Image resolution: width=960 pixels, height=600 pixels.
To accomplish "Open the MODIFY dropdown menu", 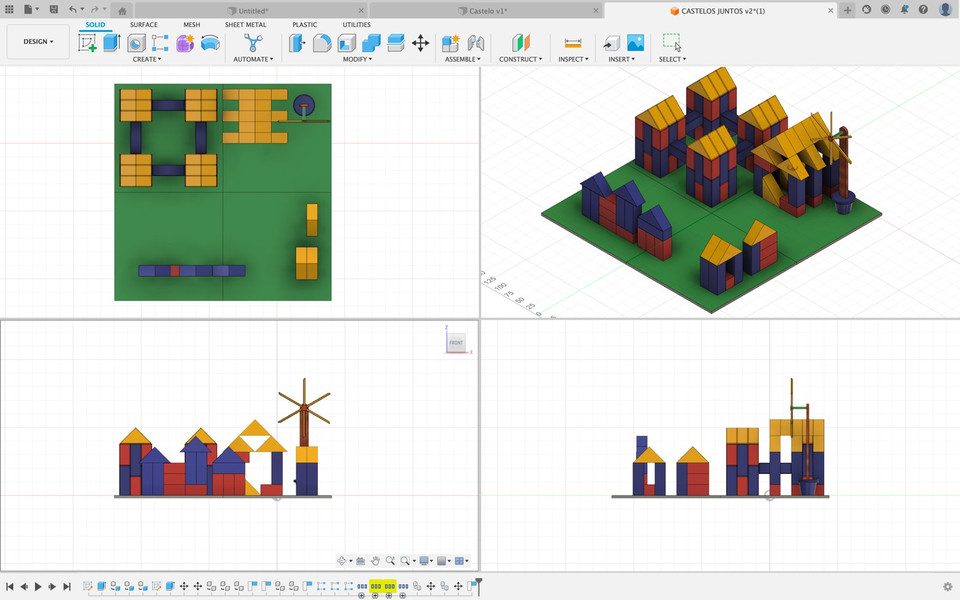I will (357, 59).
